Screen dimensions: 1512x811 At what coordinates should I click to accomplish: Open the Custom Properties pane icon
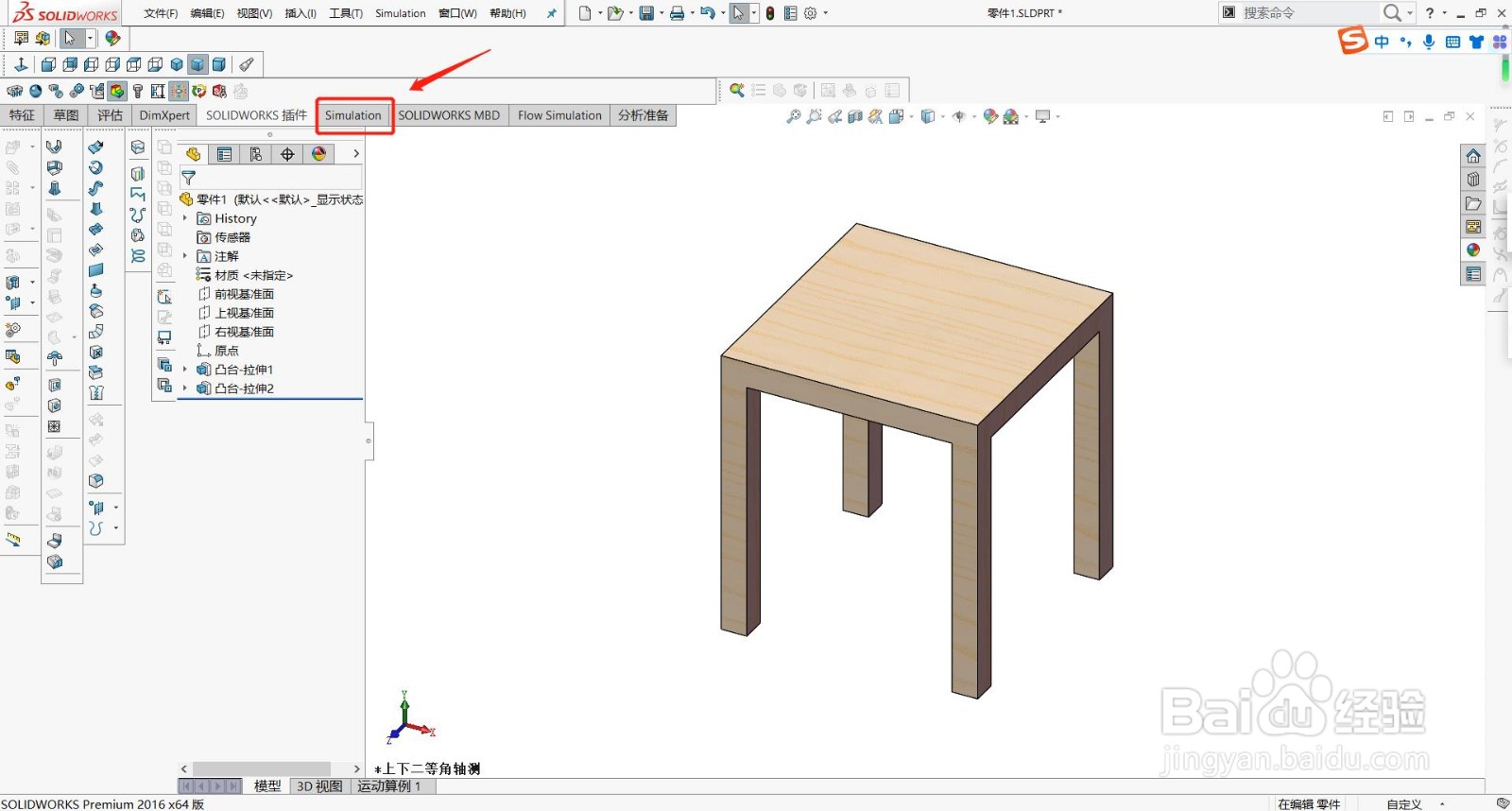[1473, 274]
